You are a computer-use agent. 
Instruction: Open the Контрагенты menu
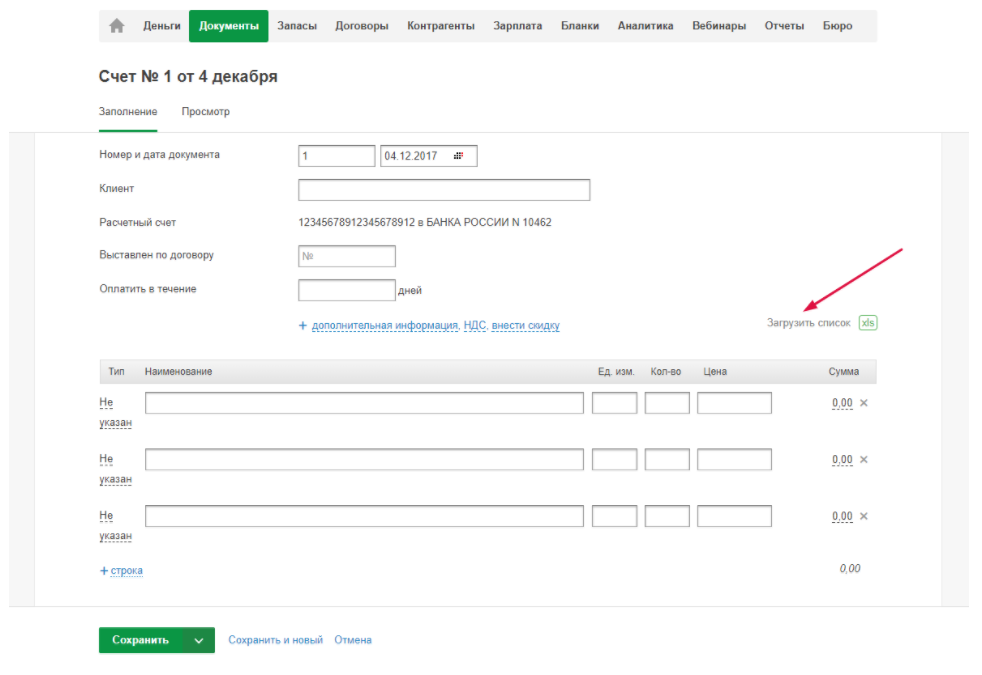tap(441, 26)
